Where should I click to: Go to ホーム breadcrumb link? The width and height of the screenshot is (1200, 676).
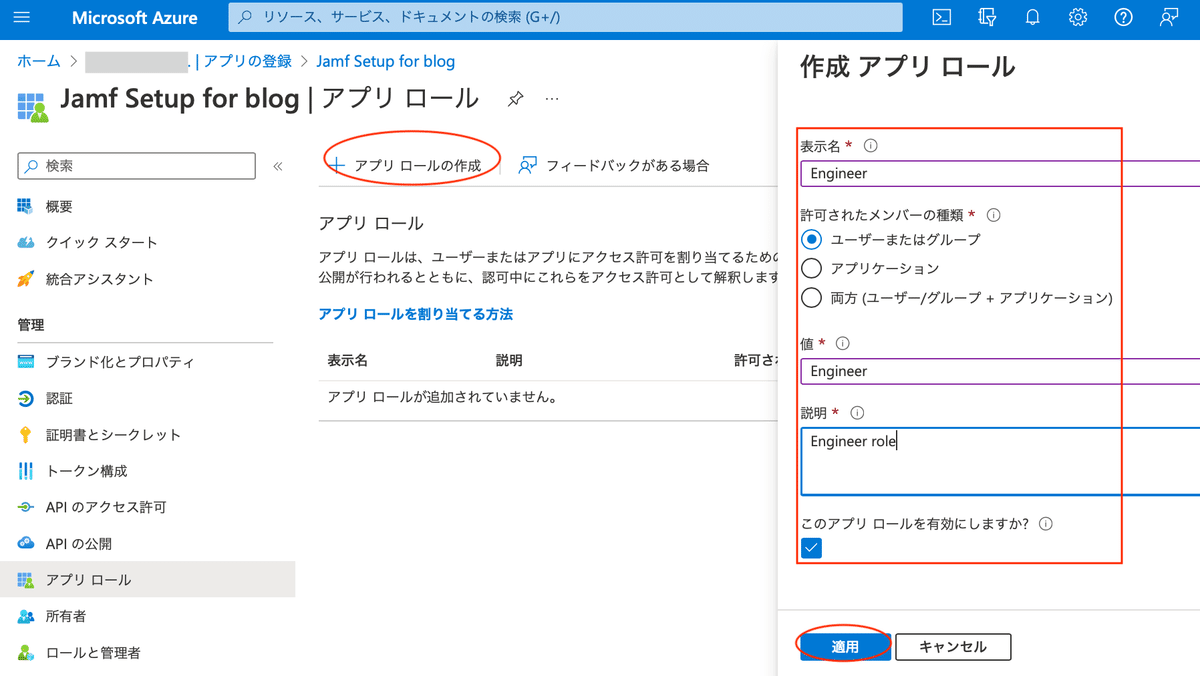(x=39, y=61)
